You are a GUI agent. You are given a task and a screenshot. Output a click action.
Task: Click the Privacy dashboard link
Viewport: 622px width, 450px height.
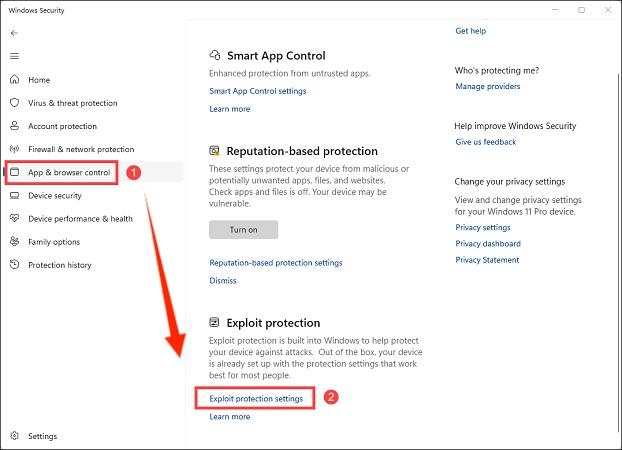click(x=488, y=244)
